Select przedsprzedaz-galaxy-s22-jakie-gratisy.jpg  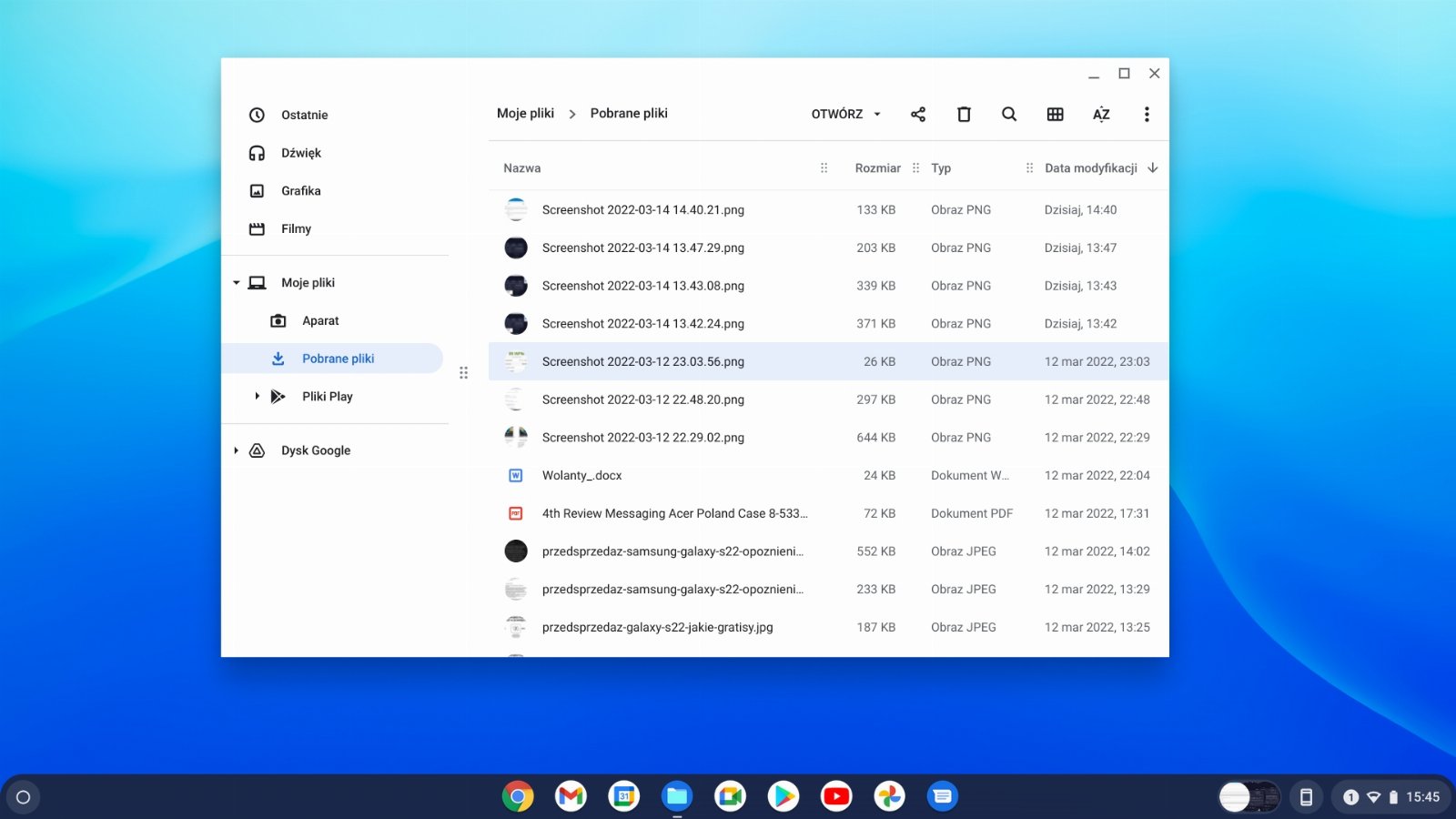pyautogui.click(x=828, y=627)
